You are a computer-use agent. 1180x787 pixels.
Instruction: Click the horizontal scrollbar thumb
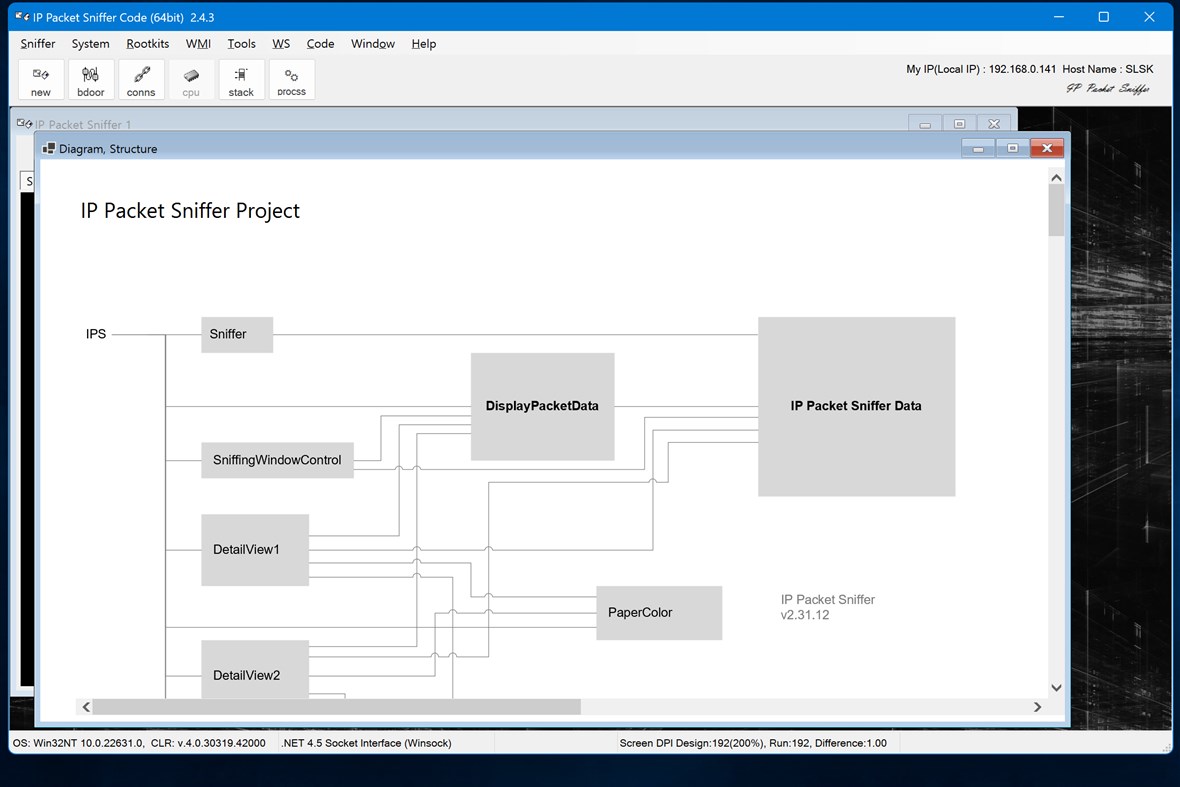coord(336,706)
